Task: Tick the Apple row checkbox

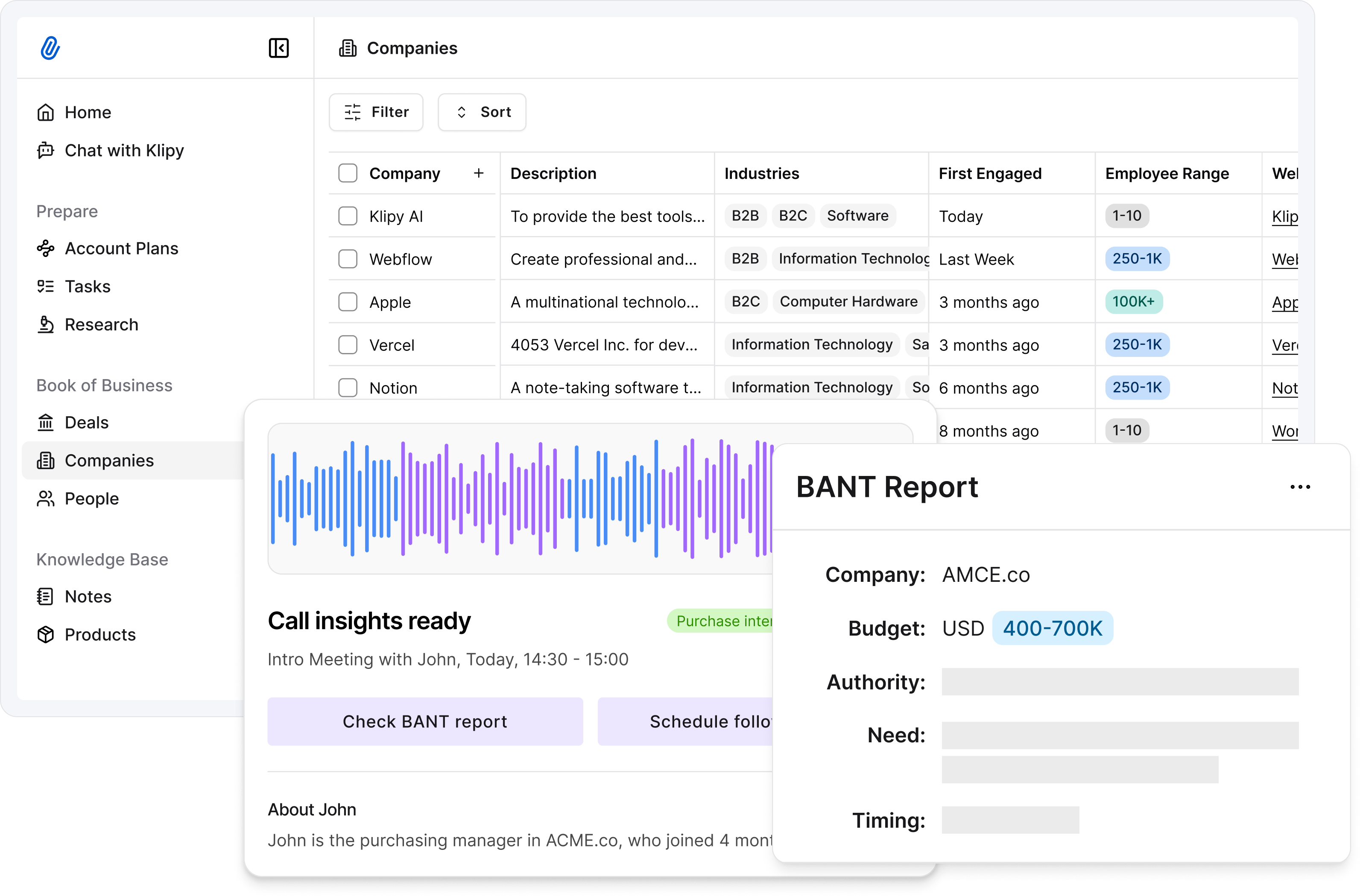Action: tap(348, 302)
